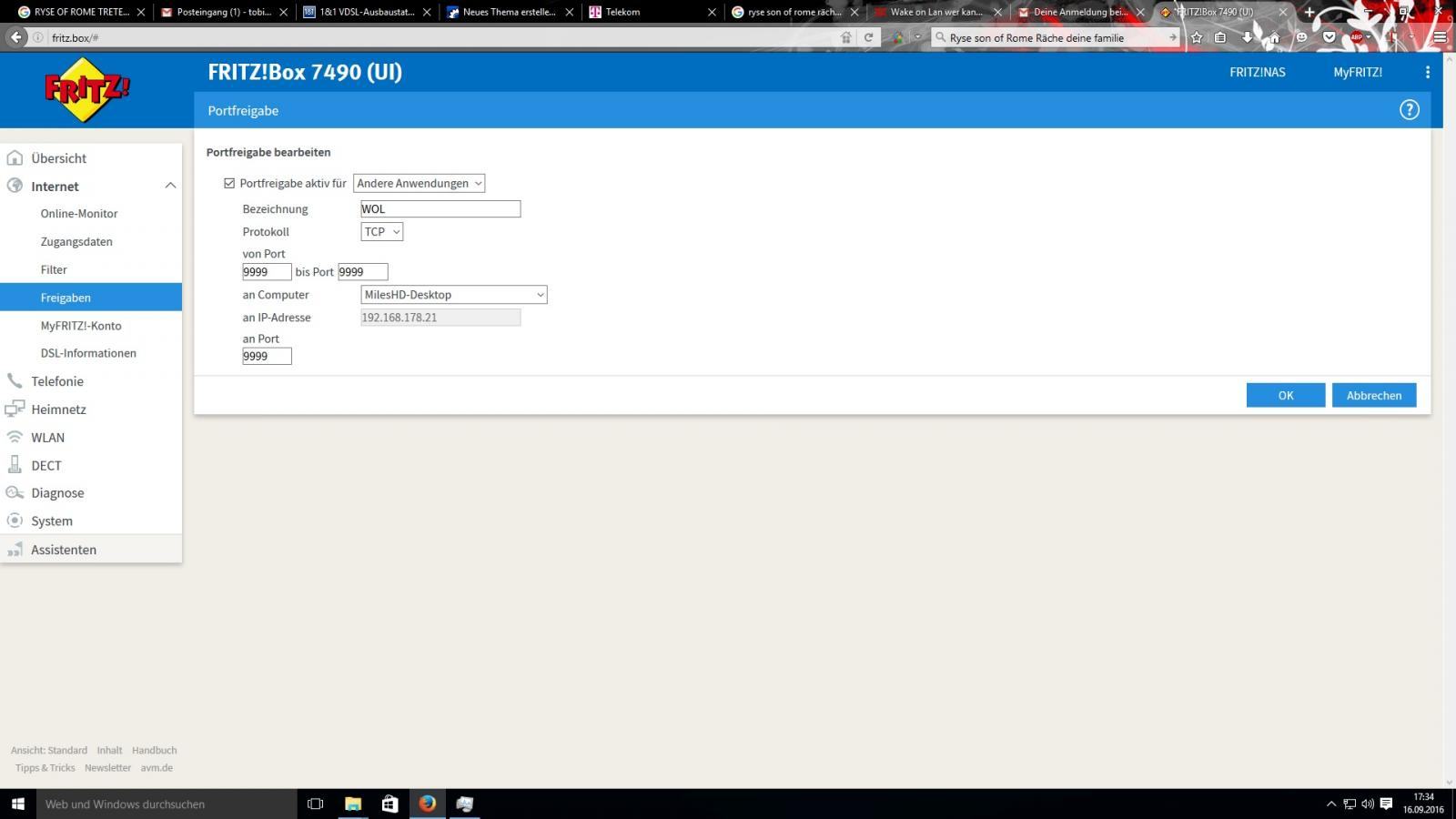Screen dimensions: 1456x819
Task: Open the Protokoll TCP dropdown
Action: pyautogui.click(x=382, y=231)
